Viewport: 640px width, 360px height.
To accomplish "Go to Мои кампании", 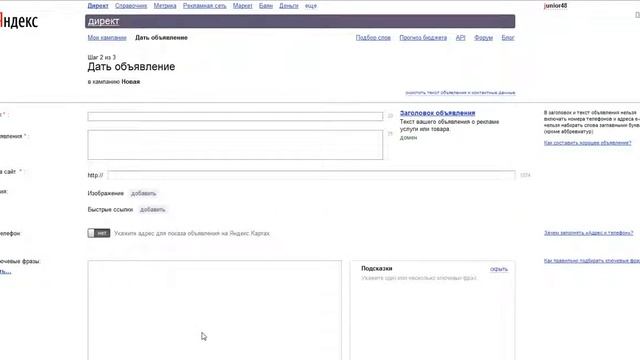I will [x=107, y=38].
